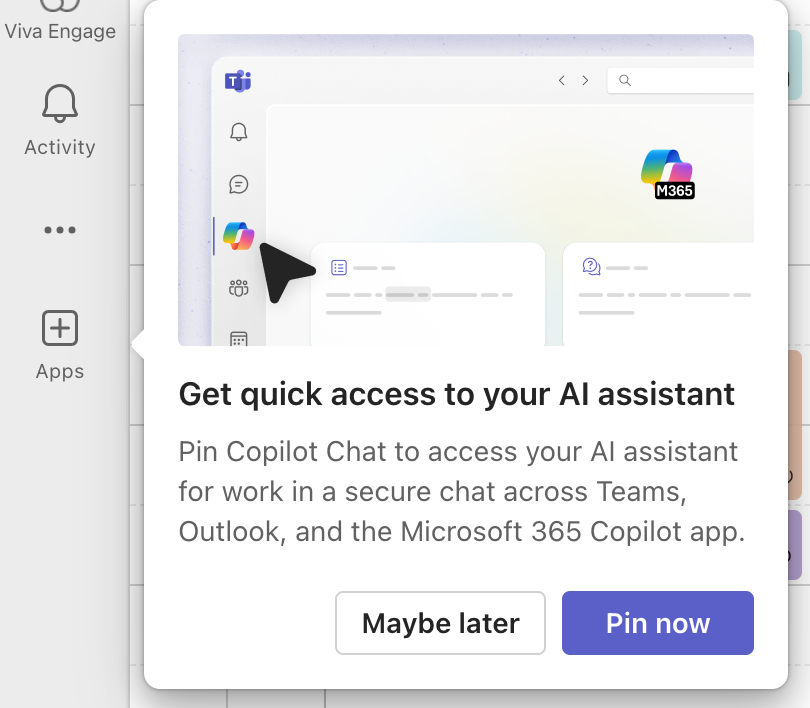Click the Pin now button

657,623
